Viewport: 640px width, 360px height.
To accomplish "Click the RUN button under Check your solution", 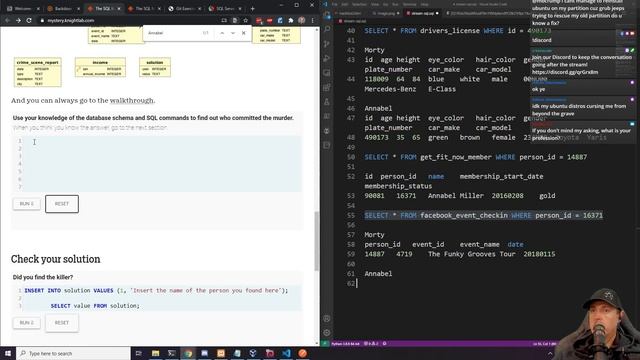I will click(x=27, y=322).
